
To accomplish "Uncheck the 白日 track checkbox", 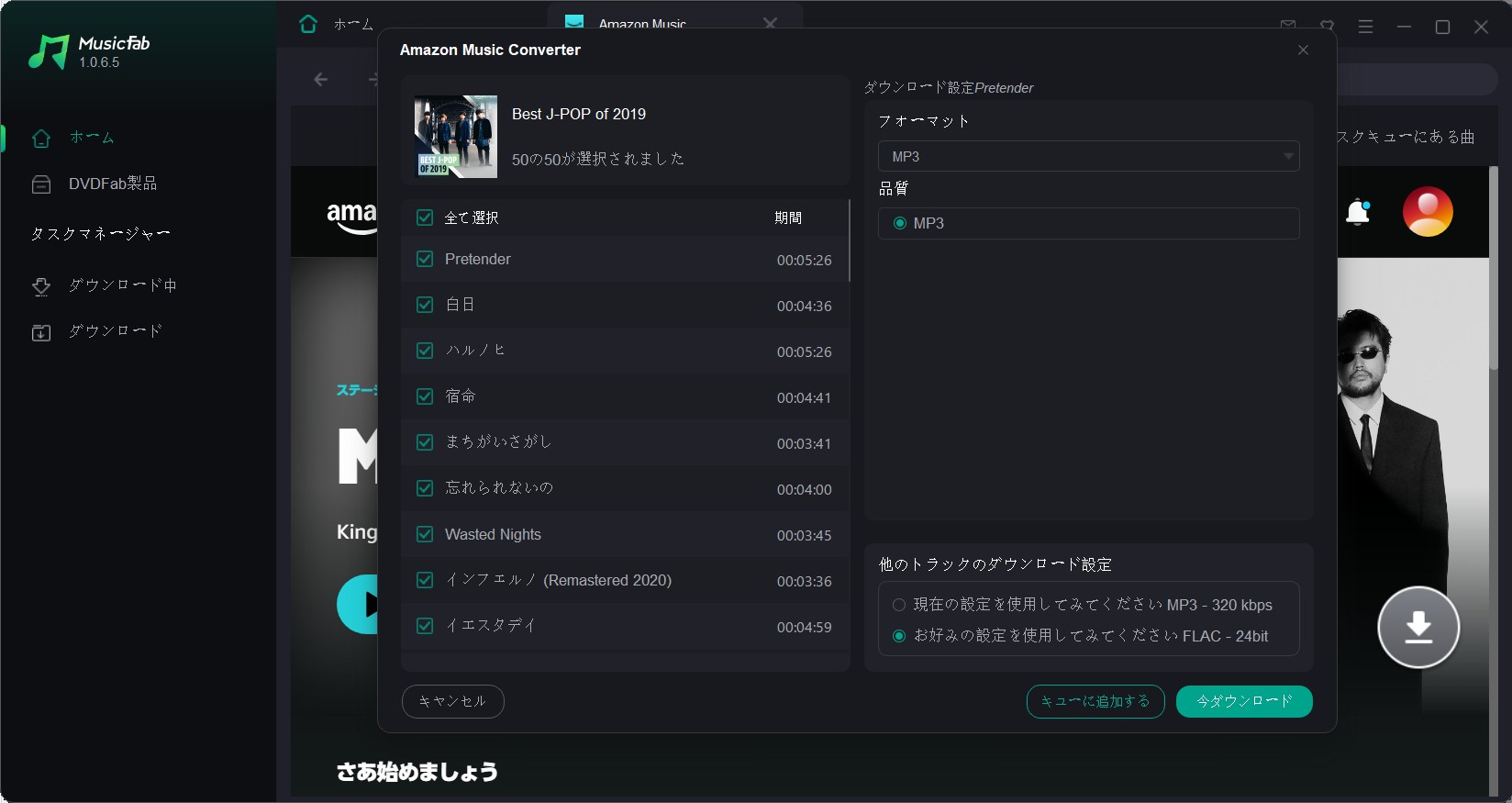I will (x=425, y=305).
